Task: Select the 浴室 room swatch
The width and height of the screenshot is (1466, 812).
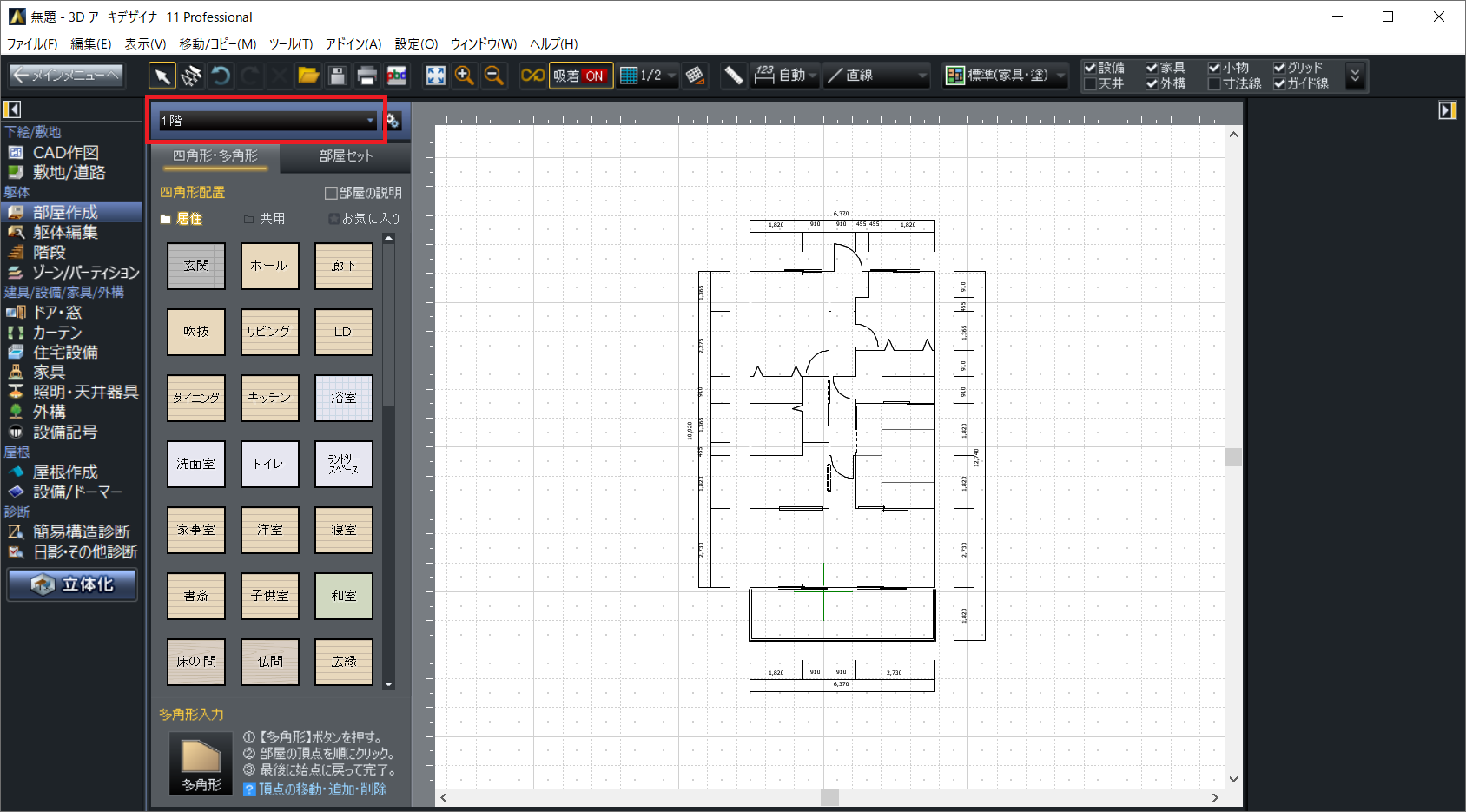Action: tap(343, 398)
